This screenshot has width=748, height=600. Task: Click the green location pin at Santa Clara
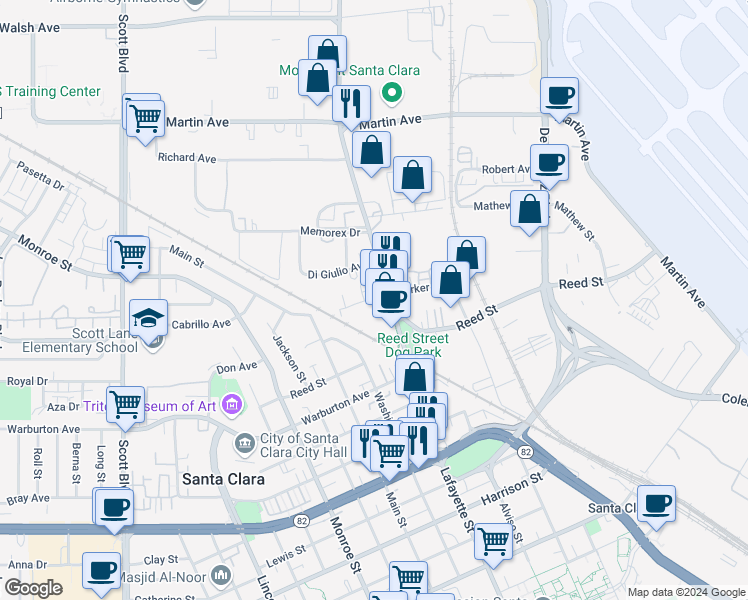point(392,92)
